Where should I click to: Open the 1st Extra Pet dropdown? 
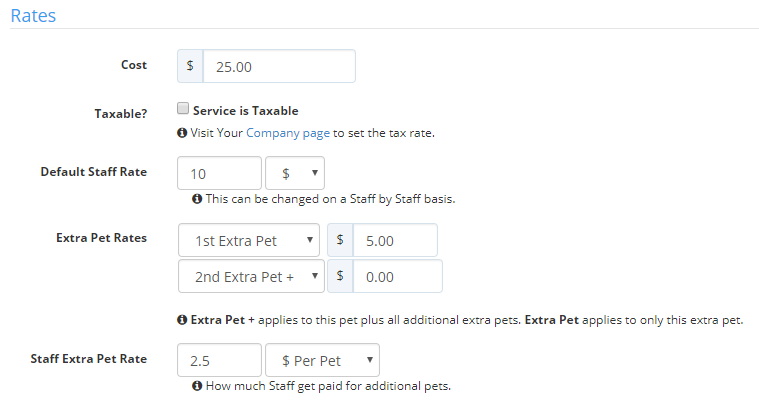[249, 240]
